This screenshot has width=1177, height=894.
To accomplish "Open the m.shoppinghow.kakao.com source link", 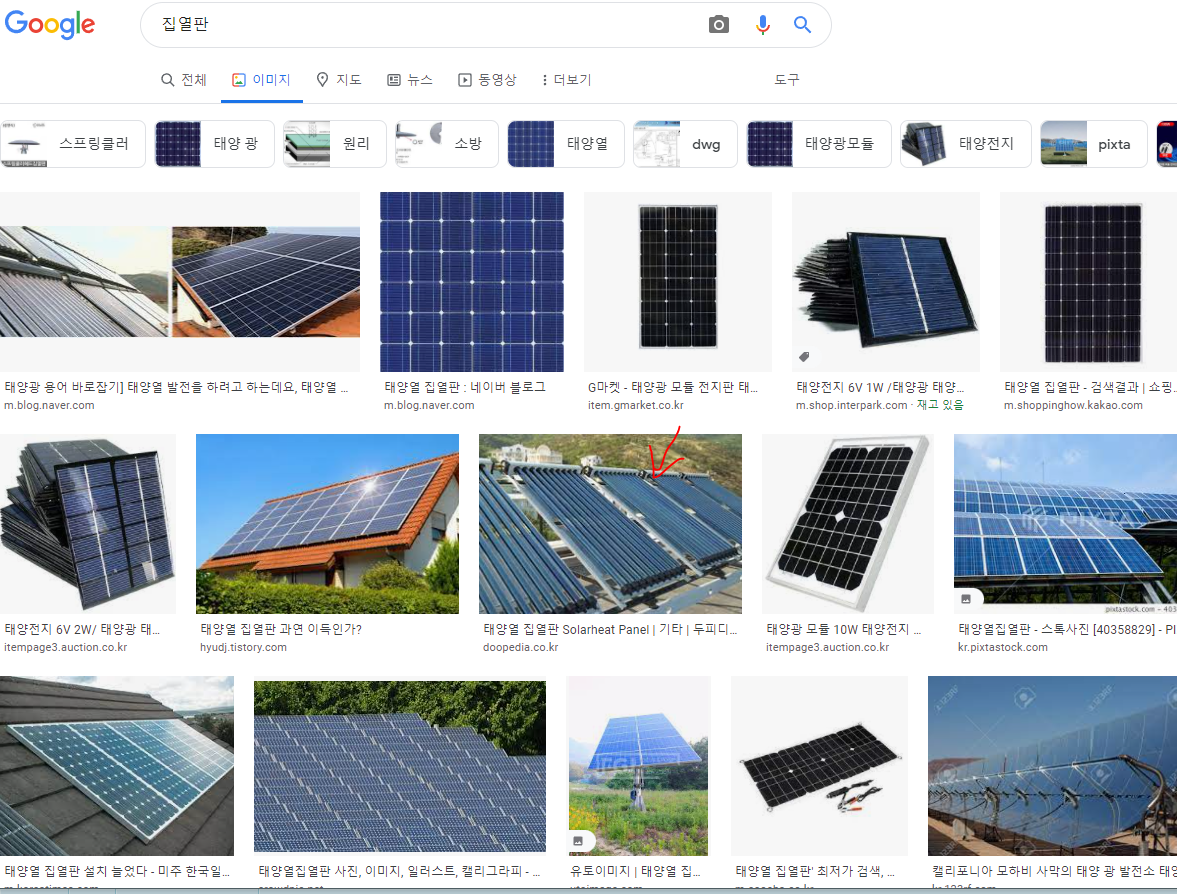I will tap(1073, 405).
